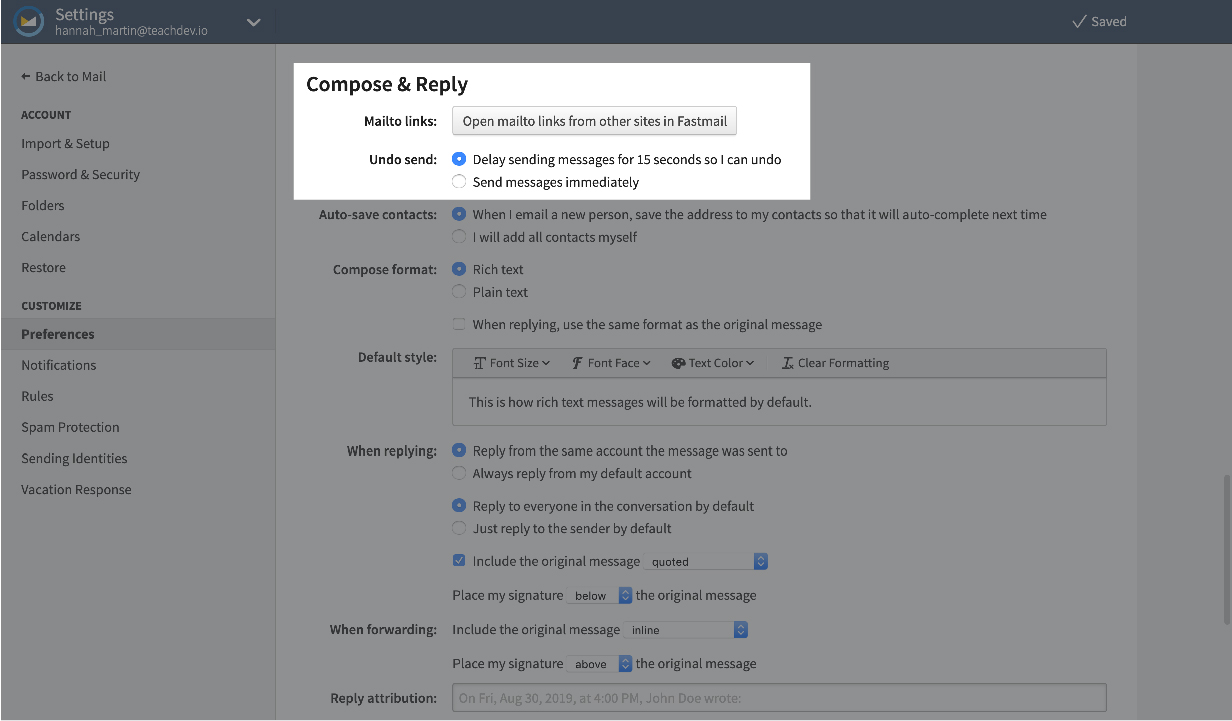Image resolution: width=1232 pixels, height=721 pixels.
Task: Click Open mailto links in Fastmail button
Action: coord(595,121)
